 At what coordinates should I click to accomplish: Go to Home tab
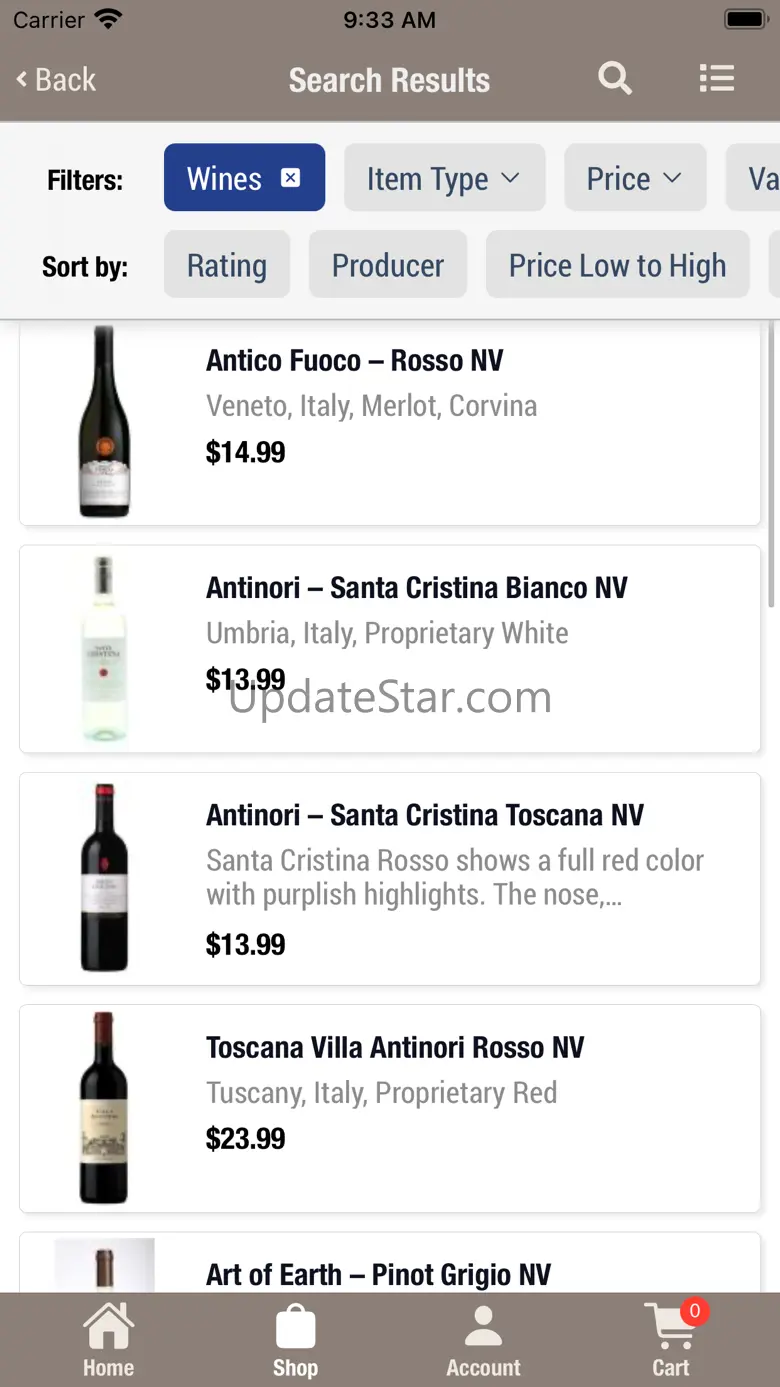coord(108,1342)
